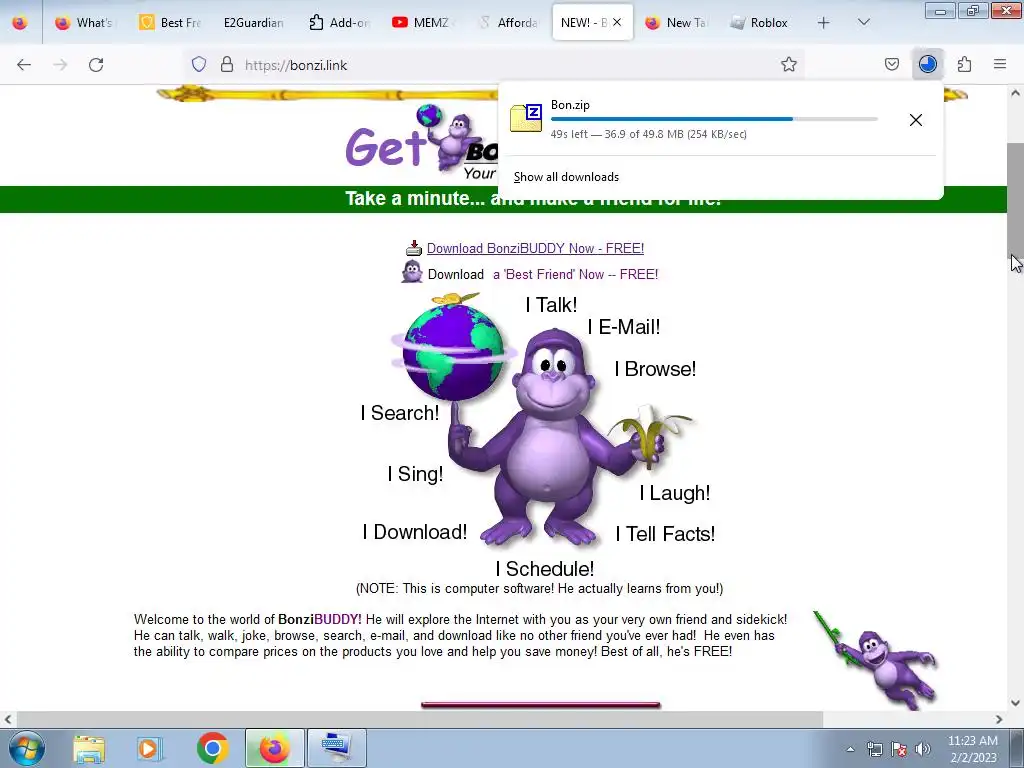The width and height of the screenshot is (1024, 768).
Task: Open Windows Explorer from taskbar
Action: (89, 748)
